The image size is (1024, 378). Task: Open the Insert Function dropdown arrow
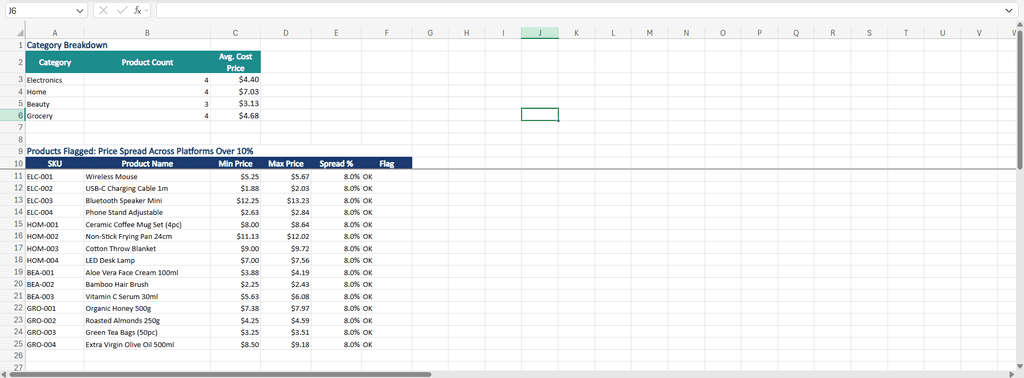[147, 10]
